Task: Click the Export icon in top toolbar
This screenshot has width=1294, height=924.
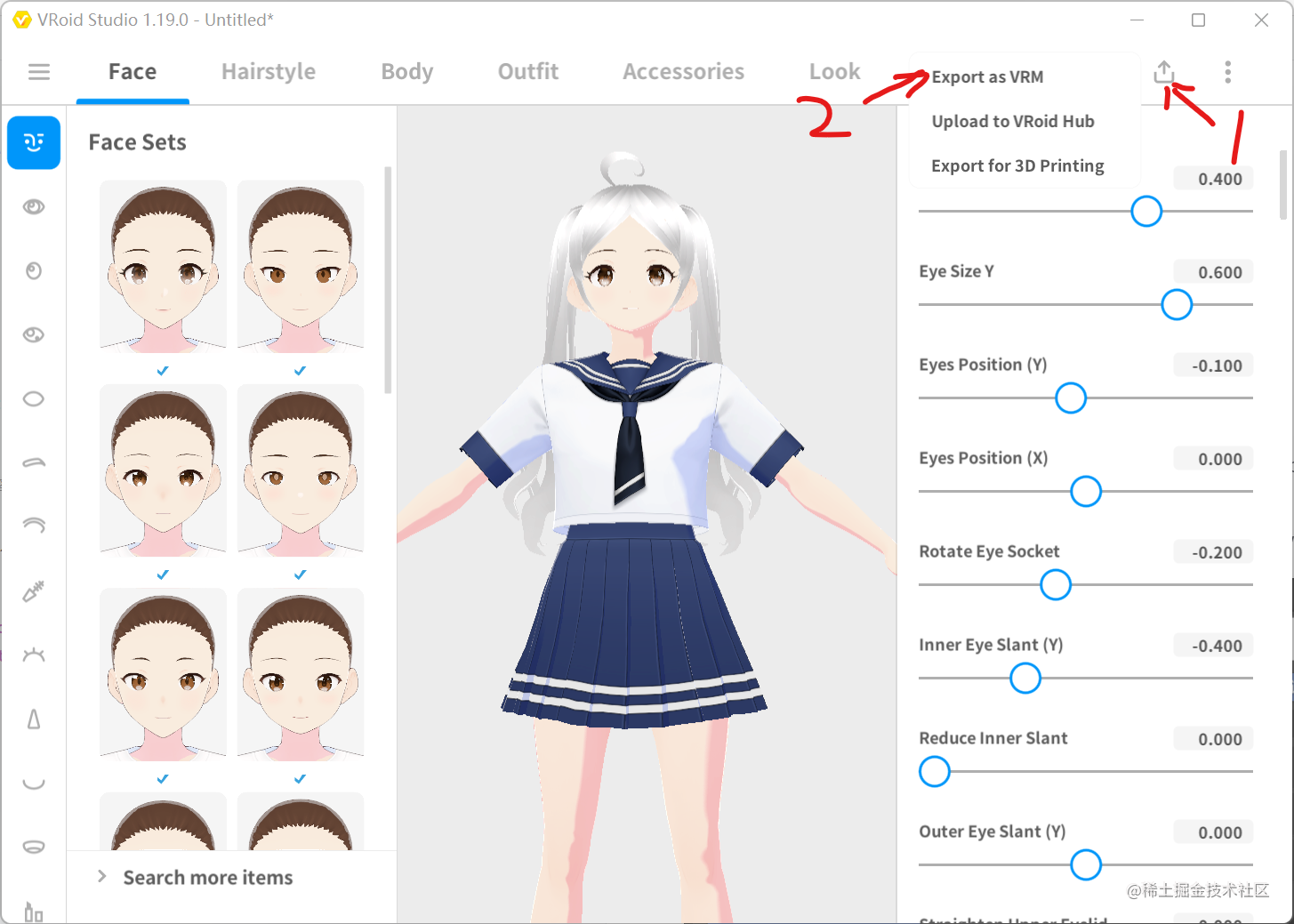Action: coord(1163,72)
